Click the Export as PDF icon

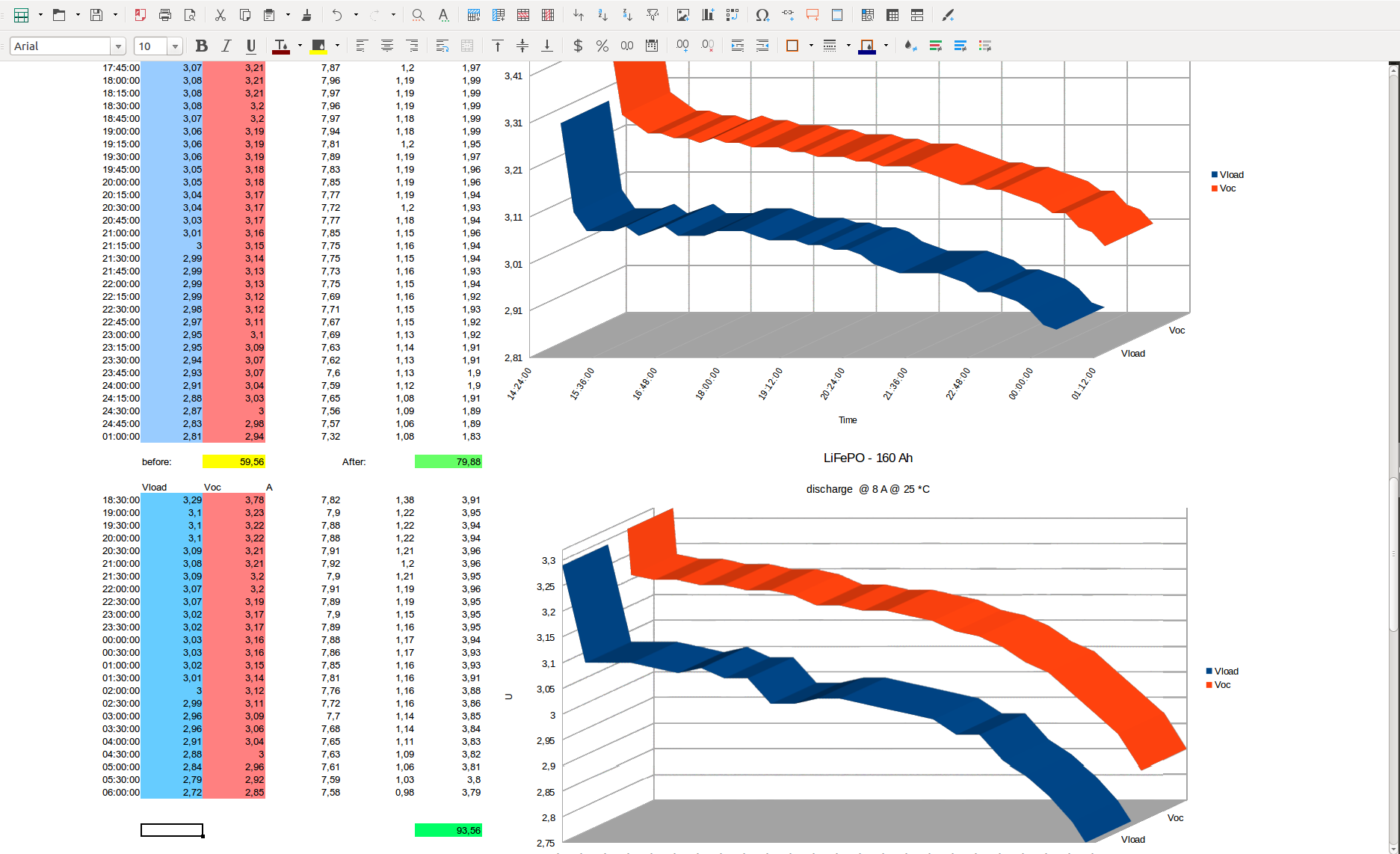tap(141, 15)
